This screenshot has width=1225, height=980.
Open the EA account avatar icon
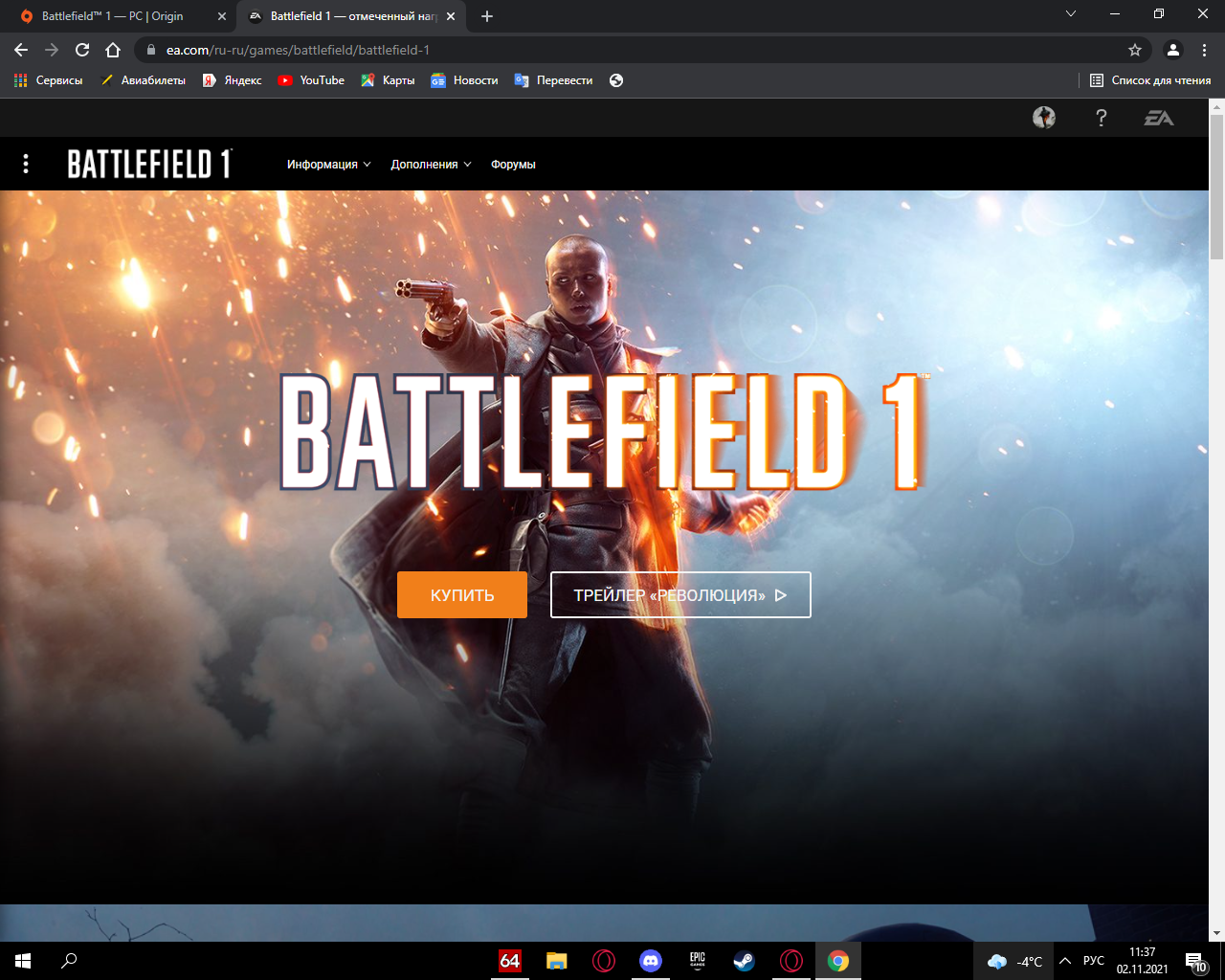pyautogui.click(x=1044, y=118)
